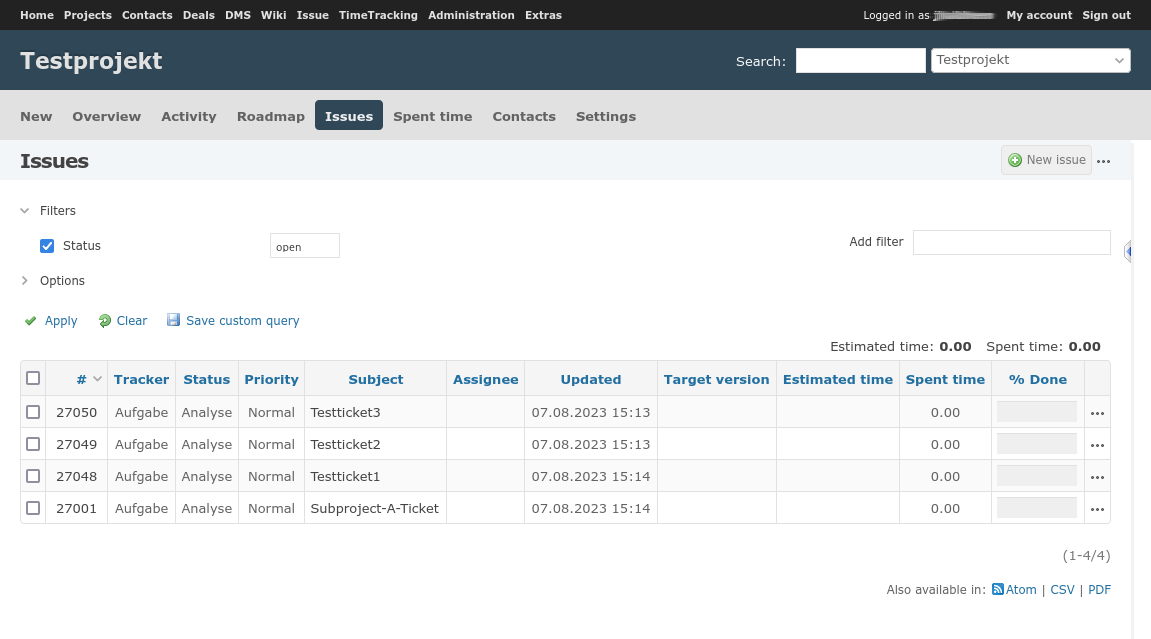Collapse the Filters section
Screen dimensions: 1151x639
coord(25,211)
